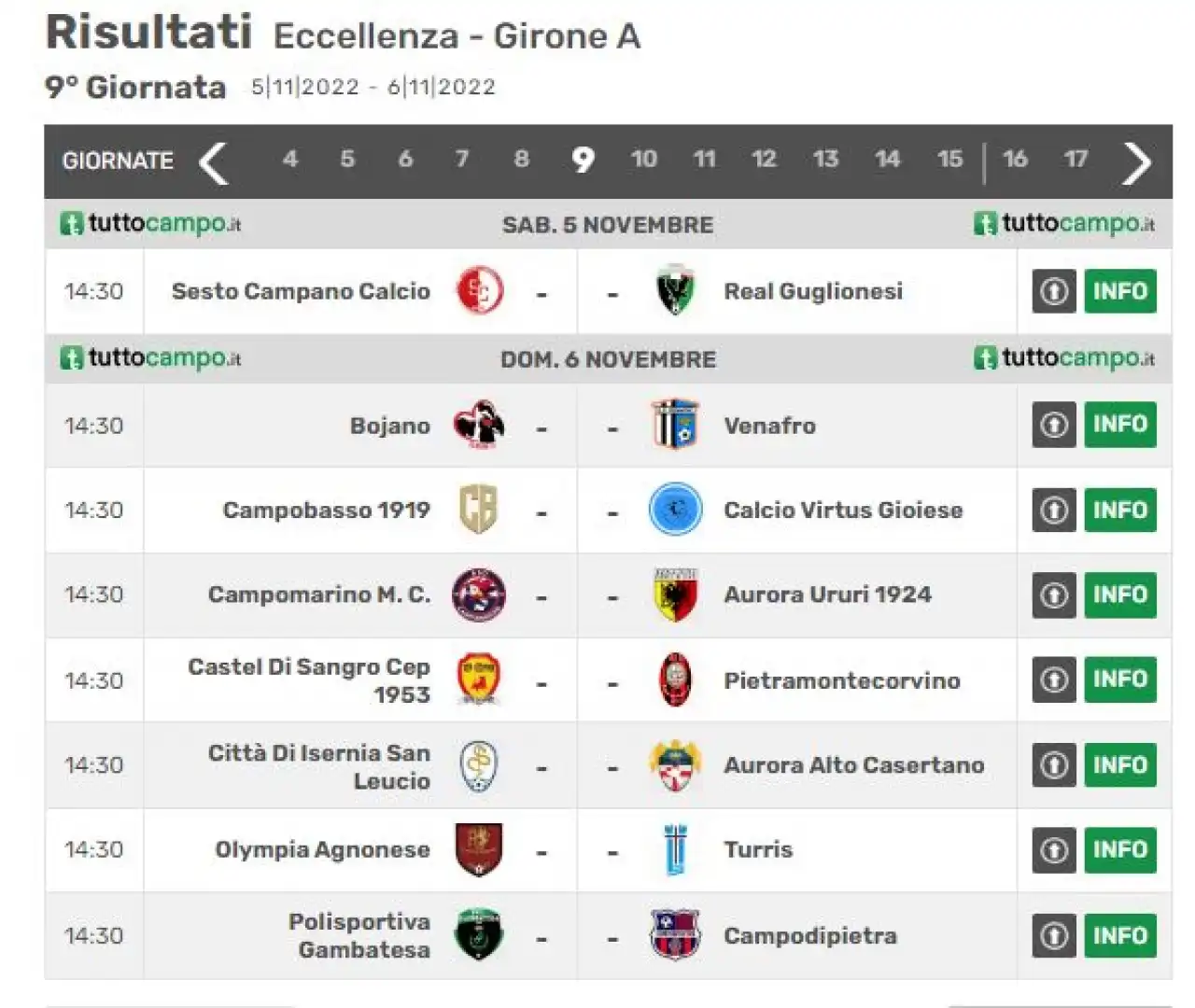
Task: Click the Campodipietra team crest
Action: coord(675,934)
